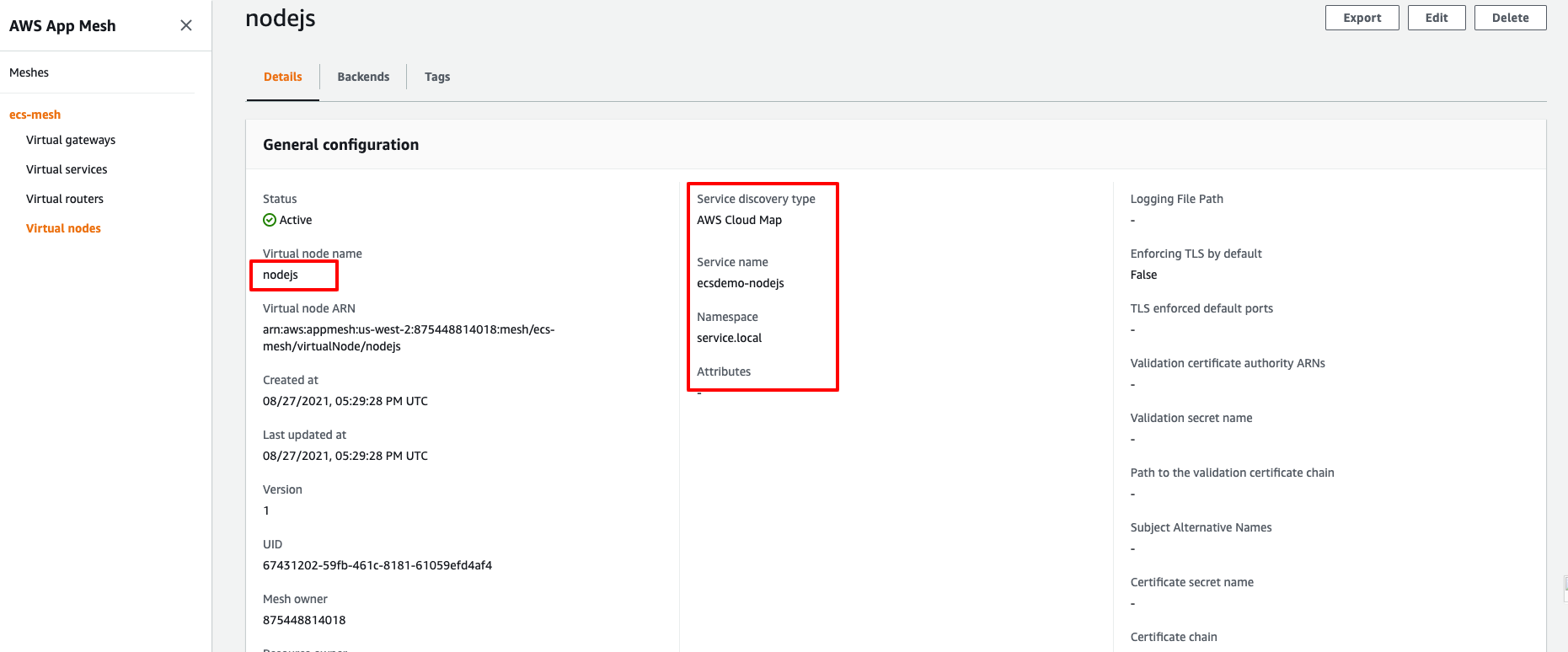
Task: Click the Certificate secret name label
Action: pyautogui.click(x=1192, y=582)
